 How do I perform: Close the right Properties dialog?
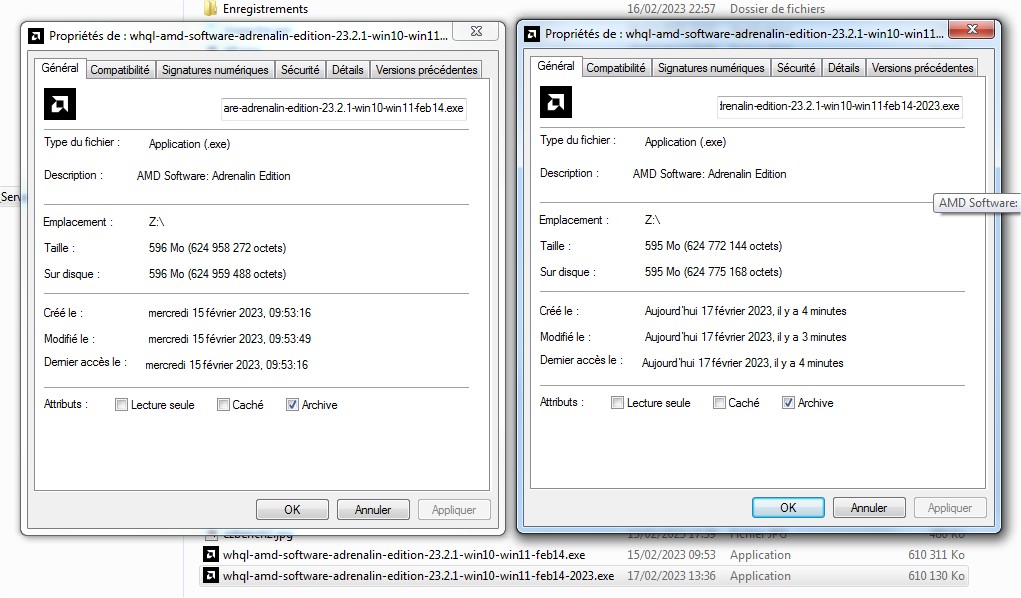pyautogui.click(x=973, y=29)
